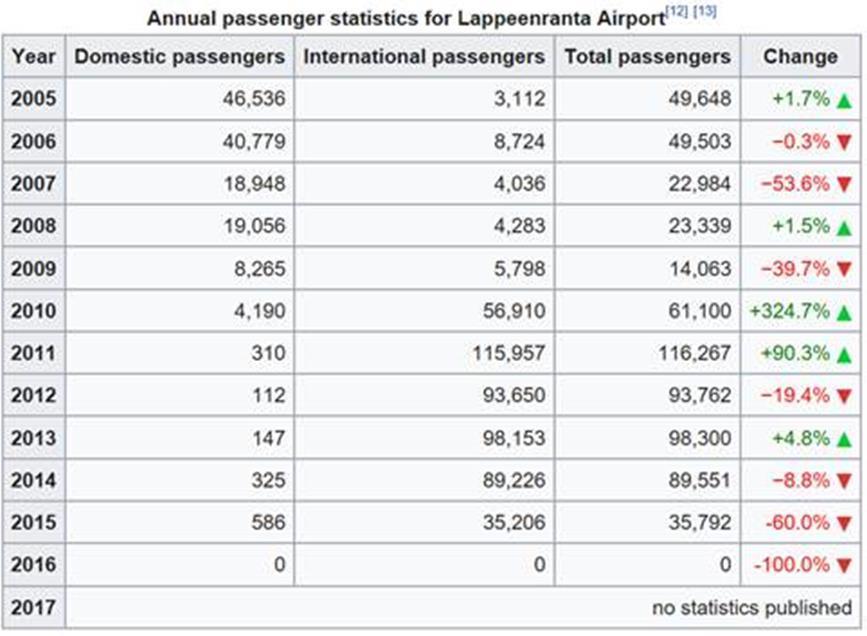Click the green up arrow beside +4.8%
867x636 pixels.
(844, 440)
